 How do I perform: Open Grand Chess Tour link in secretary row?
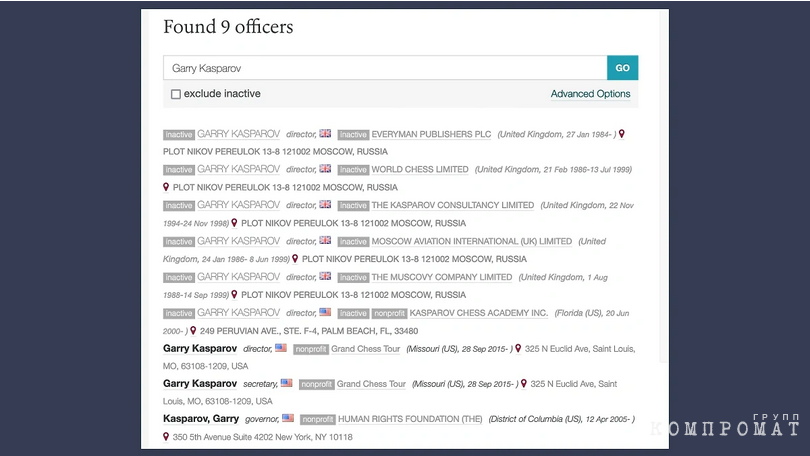[371, 384]
